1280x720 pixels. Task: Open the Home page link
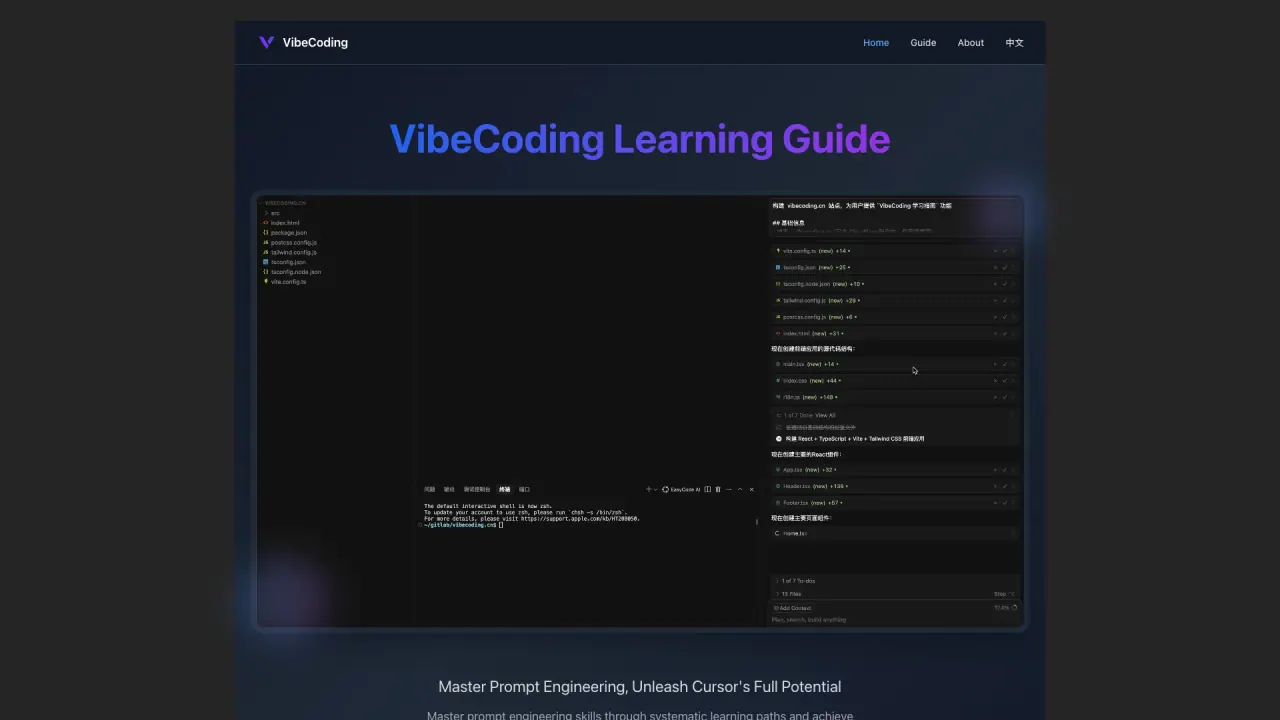tap(876, 43)
